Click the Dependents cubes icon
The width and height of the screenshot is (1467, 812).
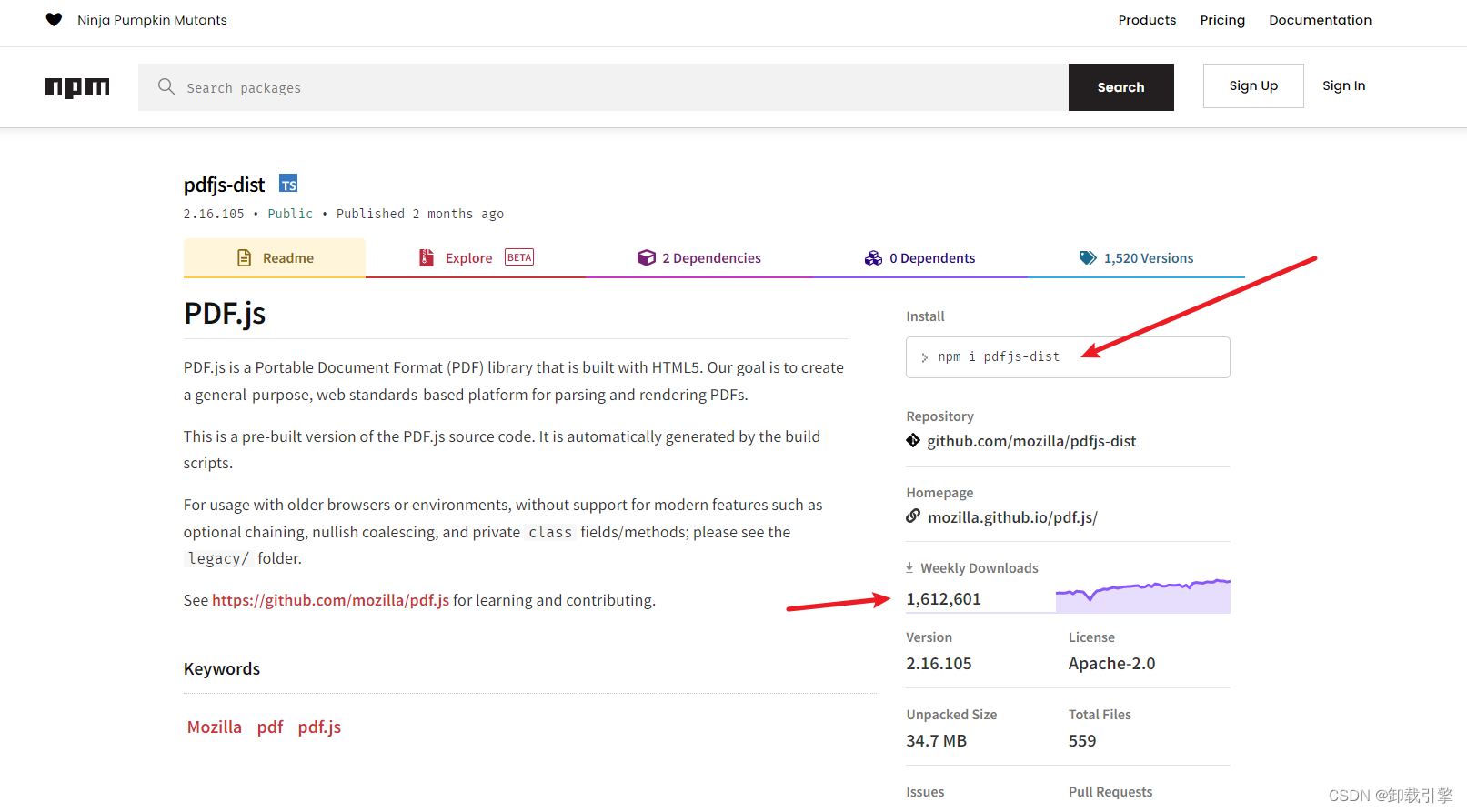[873, 258]
